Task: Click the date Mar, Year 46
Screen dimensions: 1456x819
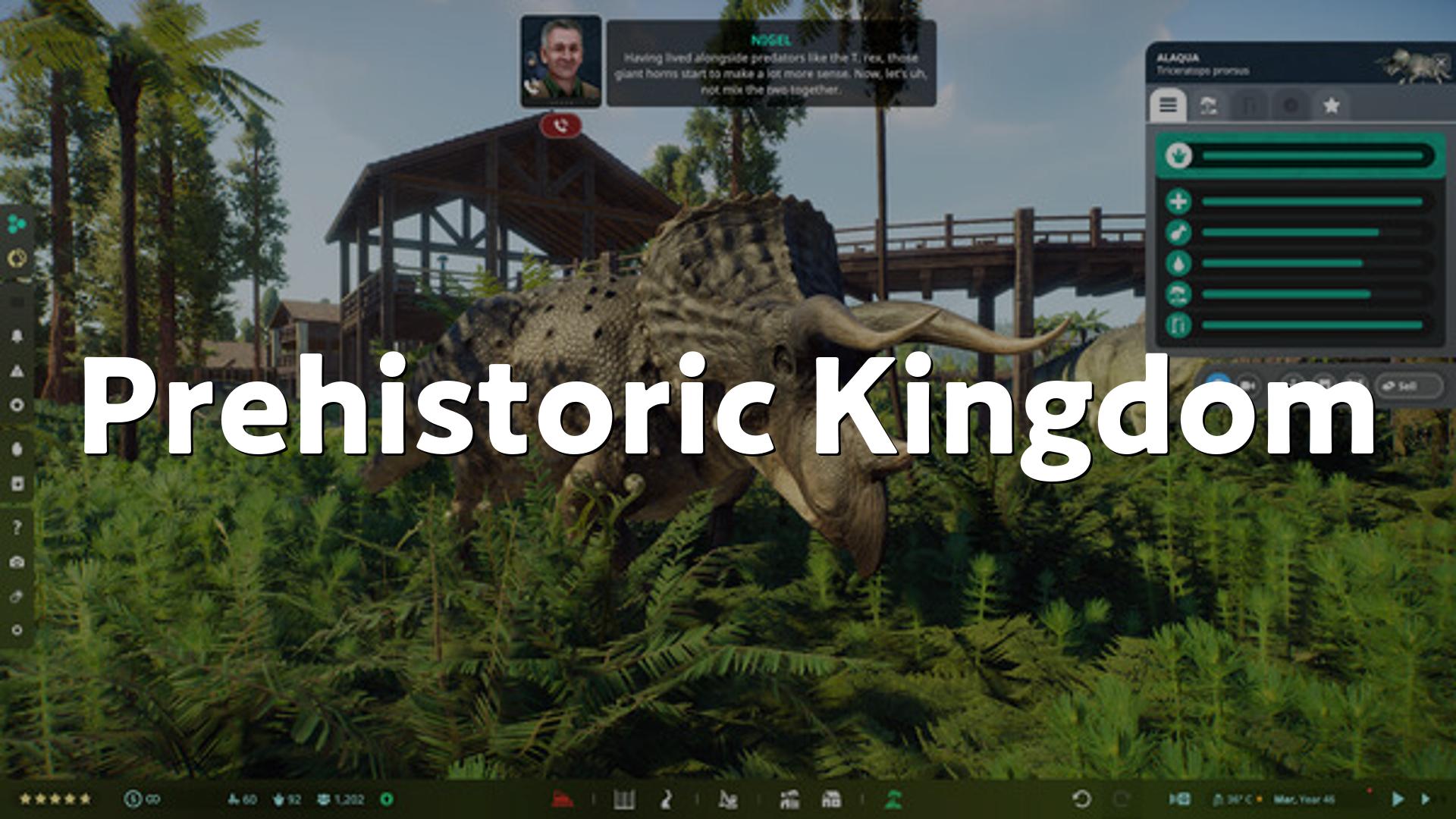Action: pyautogui.click(x=1304, y=799)
